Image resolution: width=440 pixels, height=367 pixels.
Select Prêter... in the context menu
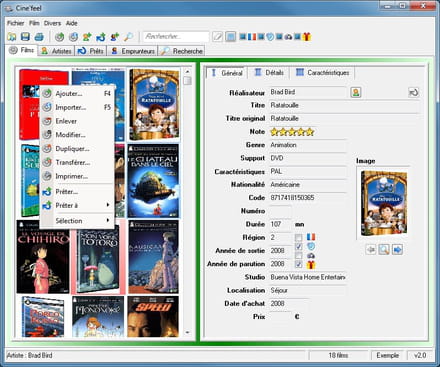click(x=77, y=192)
